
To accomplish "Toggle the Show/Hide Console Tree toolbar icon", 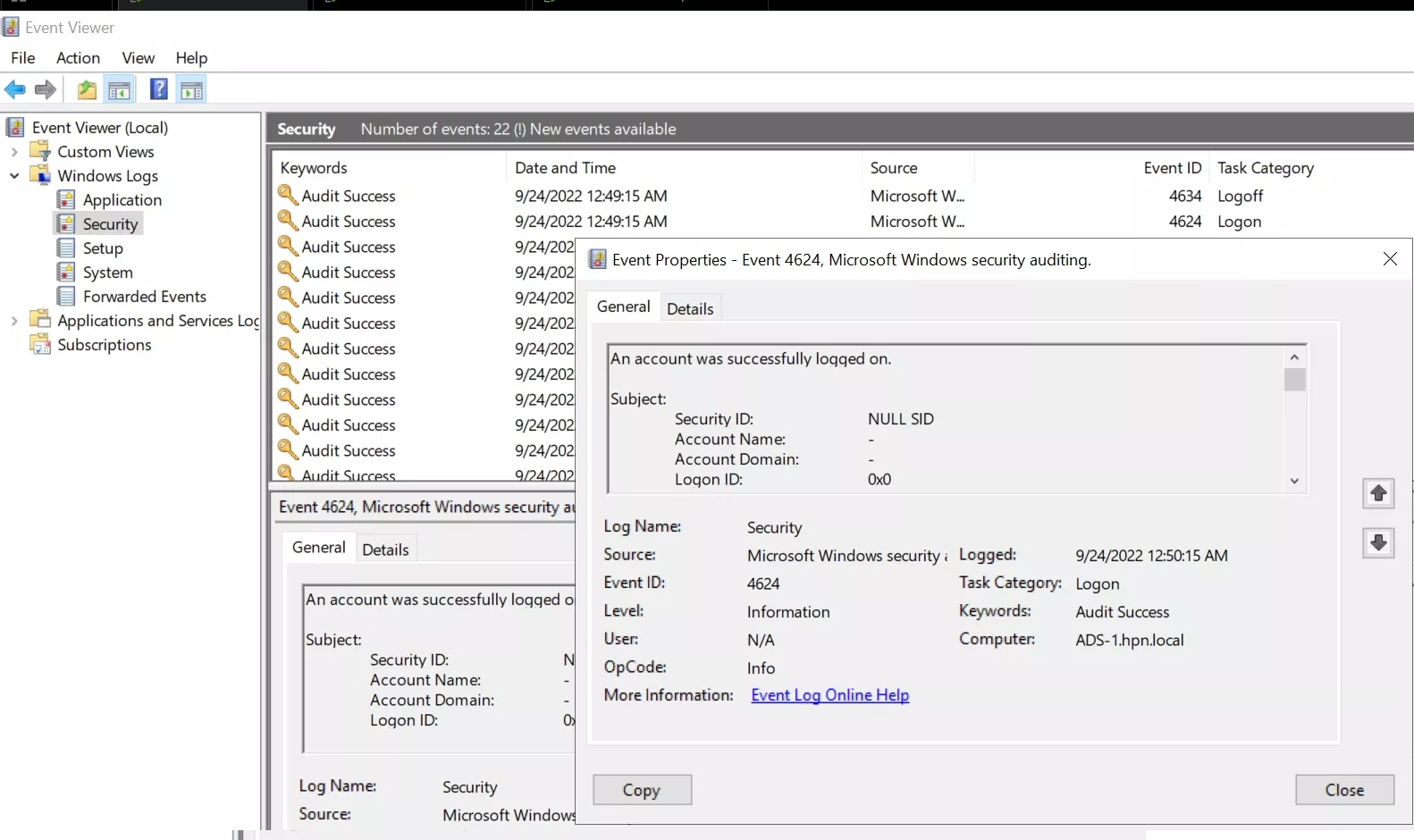I will [x=119, y=89].
